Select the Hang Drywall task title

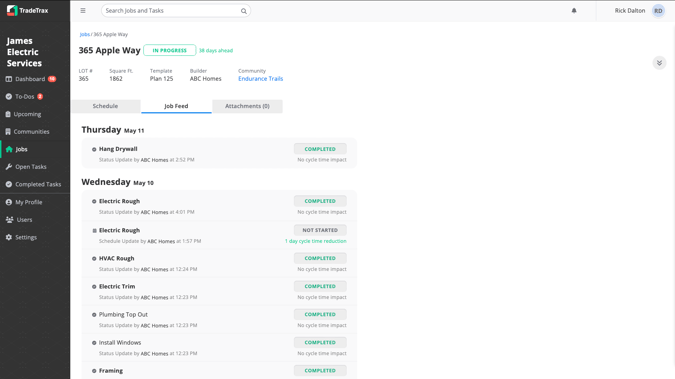click(x=118, y=149)
